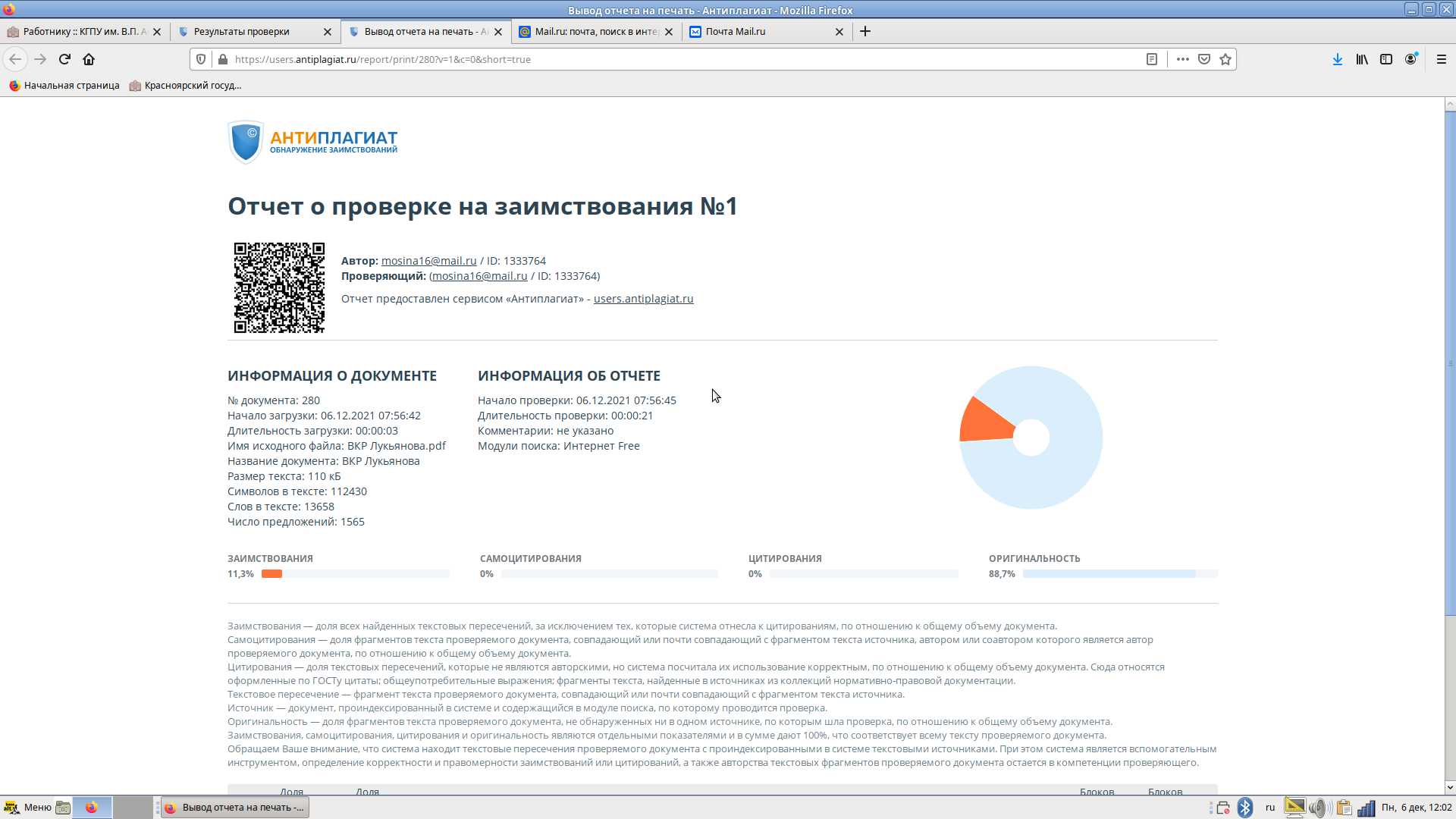Open page actions three-dots menu

[x=1182, y=59]
